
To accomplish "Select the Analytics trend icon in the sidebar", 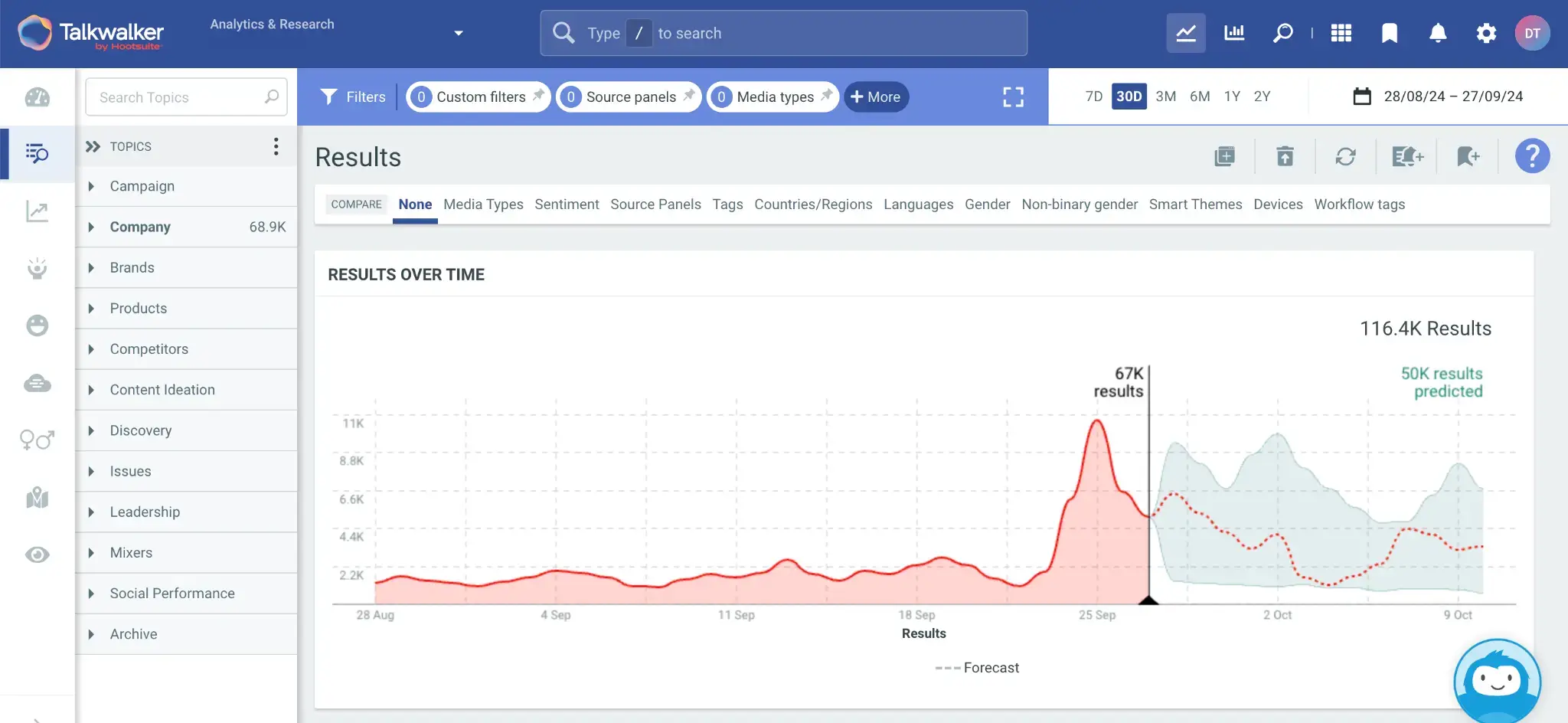I will coord(38,213).
